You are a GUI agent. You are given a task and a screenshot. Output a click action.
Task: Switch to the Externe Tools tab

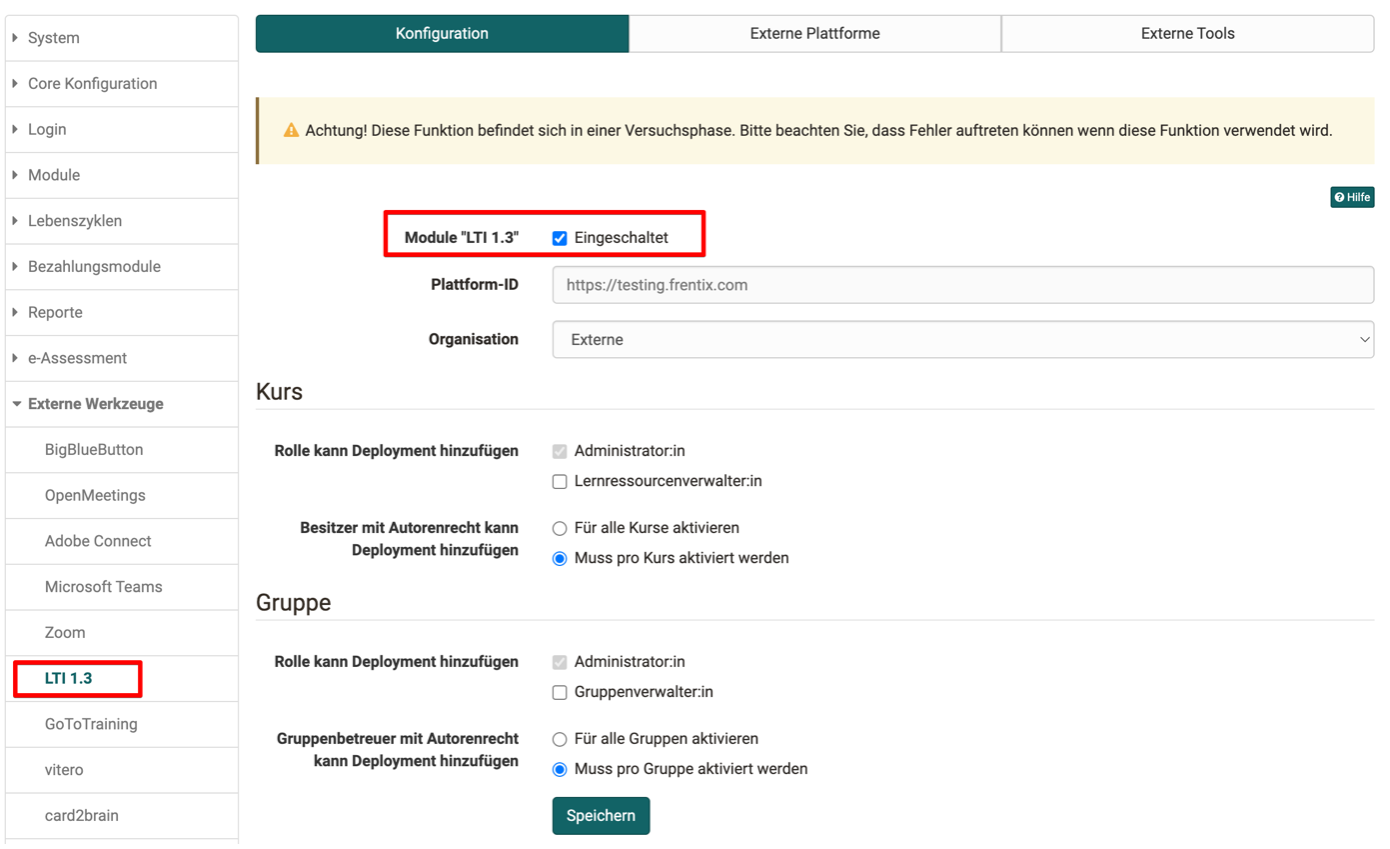pos(1187,34)
